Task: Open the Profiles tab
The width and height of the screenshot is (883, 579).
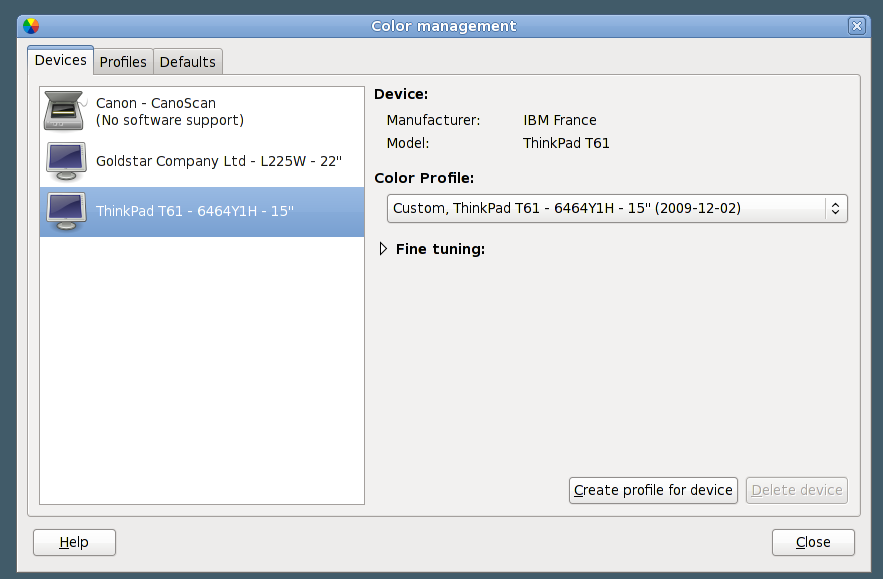Action: [x=123, y=62]
